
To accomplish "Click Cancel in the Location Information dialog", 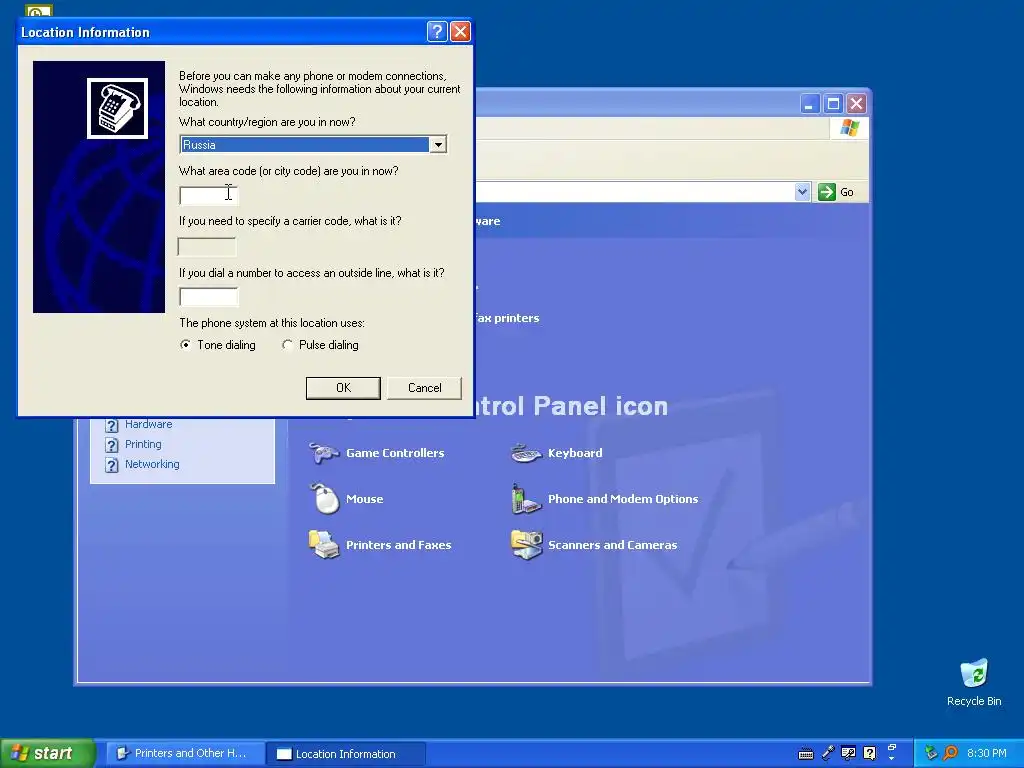I will coord(424,388).
